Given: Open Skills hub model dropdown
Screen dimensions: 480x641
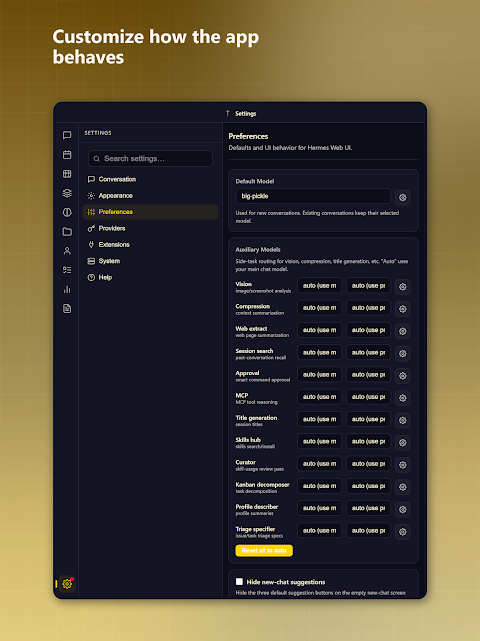Looking at the screenshot, I should click(319, 442).
